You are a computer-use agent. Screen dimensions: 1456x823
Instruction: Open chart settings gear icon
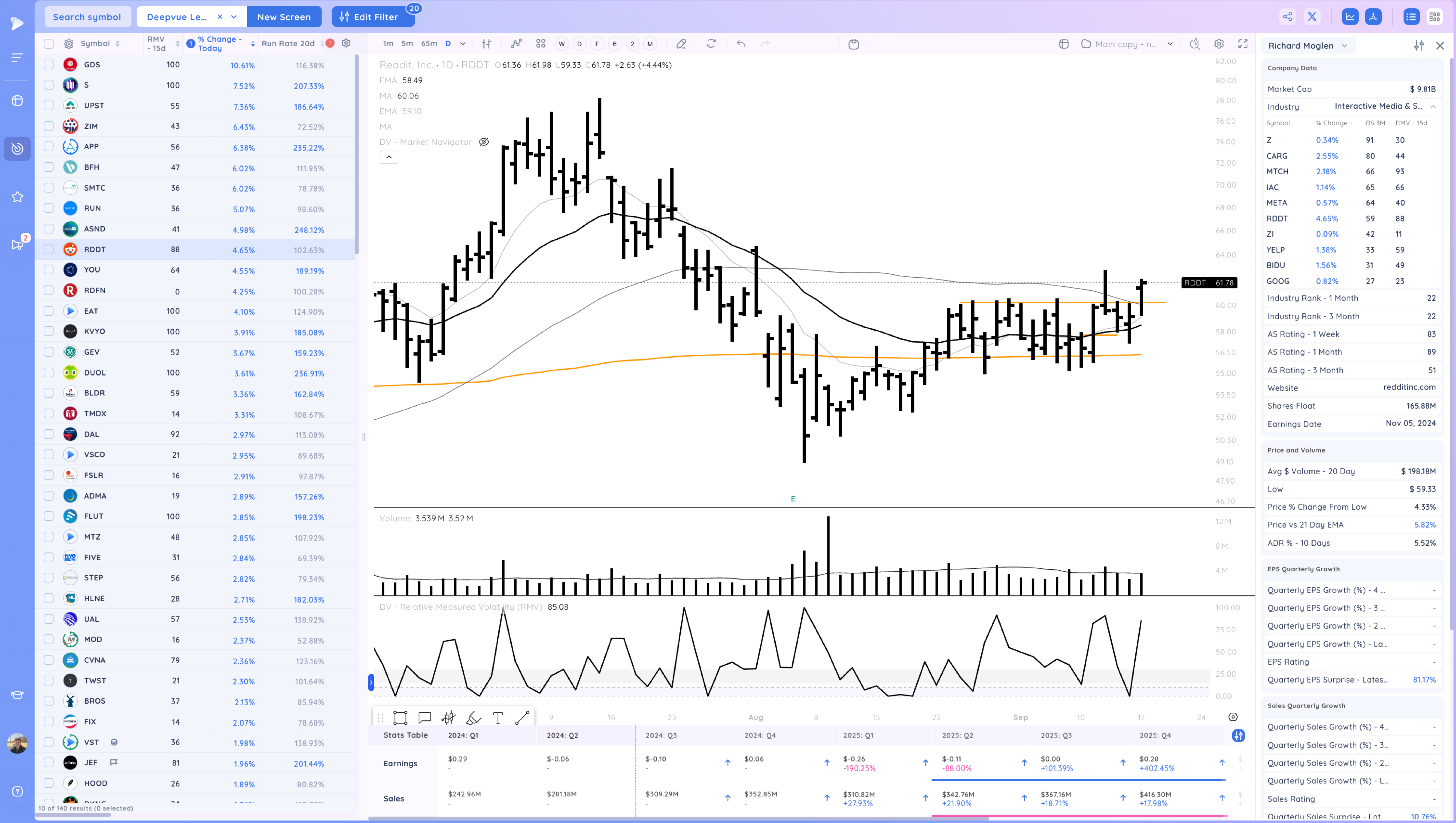1219,44
